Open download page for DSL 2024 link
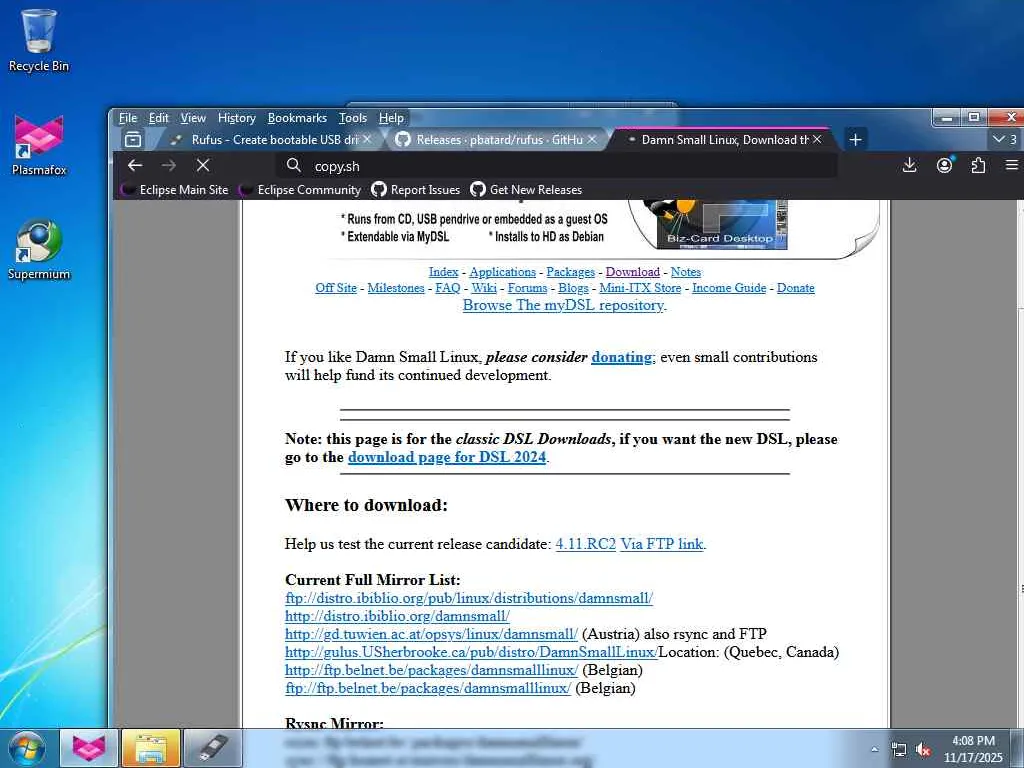The image size is (1024, 768). [x=447, y=457]
